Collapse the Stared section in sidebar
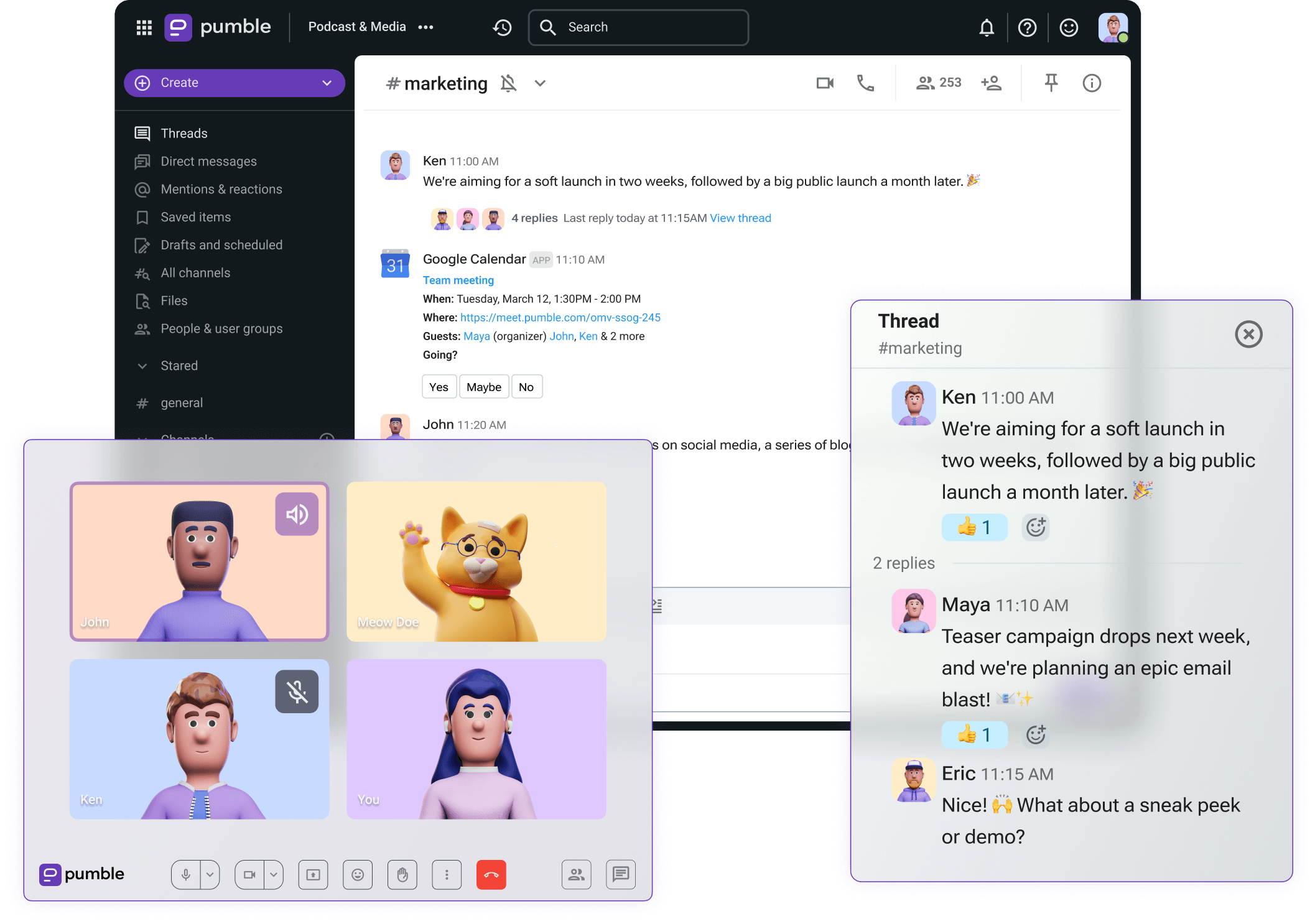The width and height of the screenshot is (1315, 924). point(142,366)
